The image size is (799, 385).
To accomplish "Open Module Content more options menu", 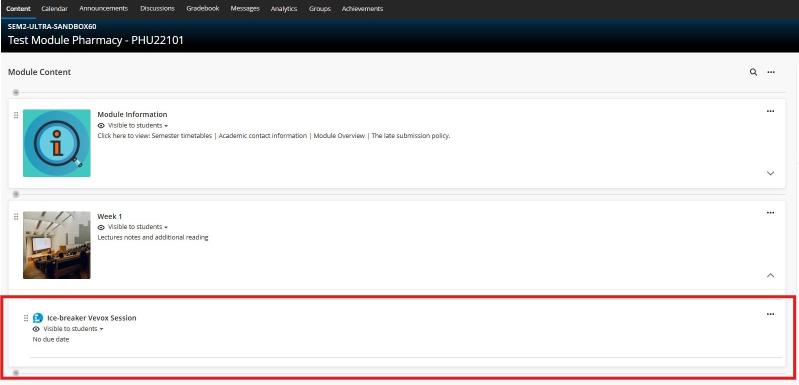I will tap(771, 72).
